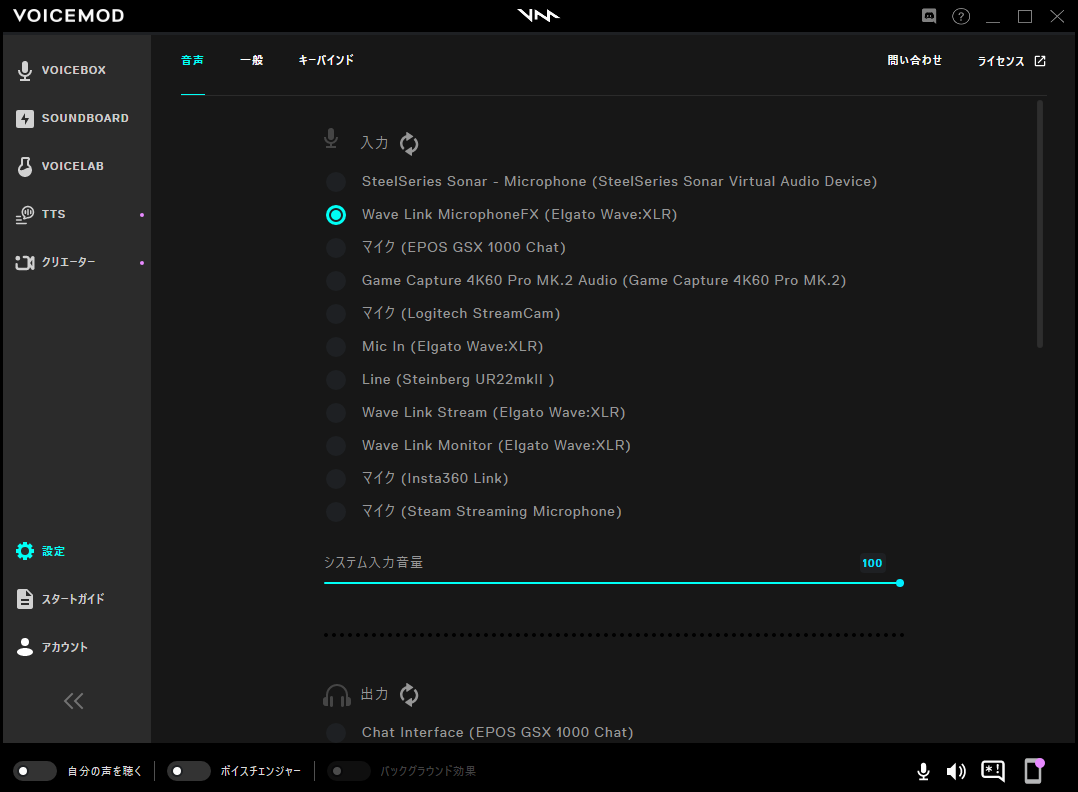
Task: Click the Voicemod VM logo
Action: click(x=538, y=15)
